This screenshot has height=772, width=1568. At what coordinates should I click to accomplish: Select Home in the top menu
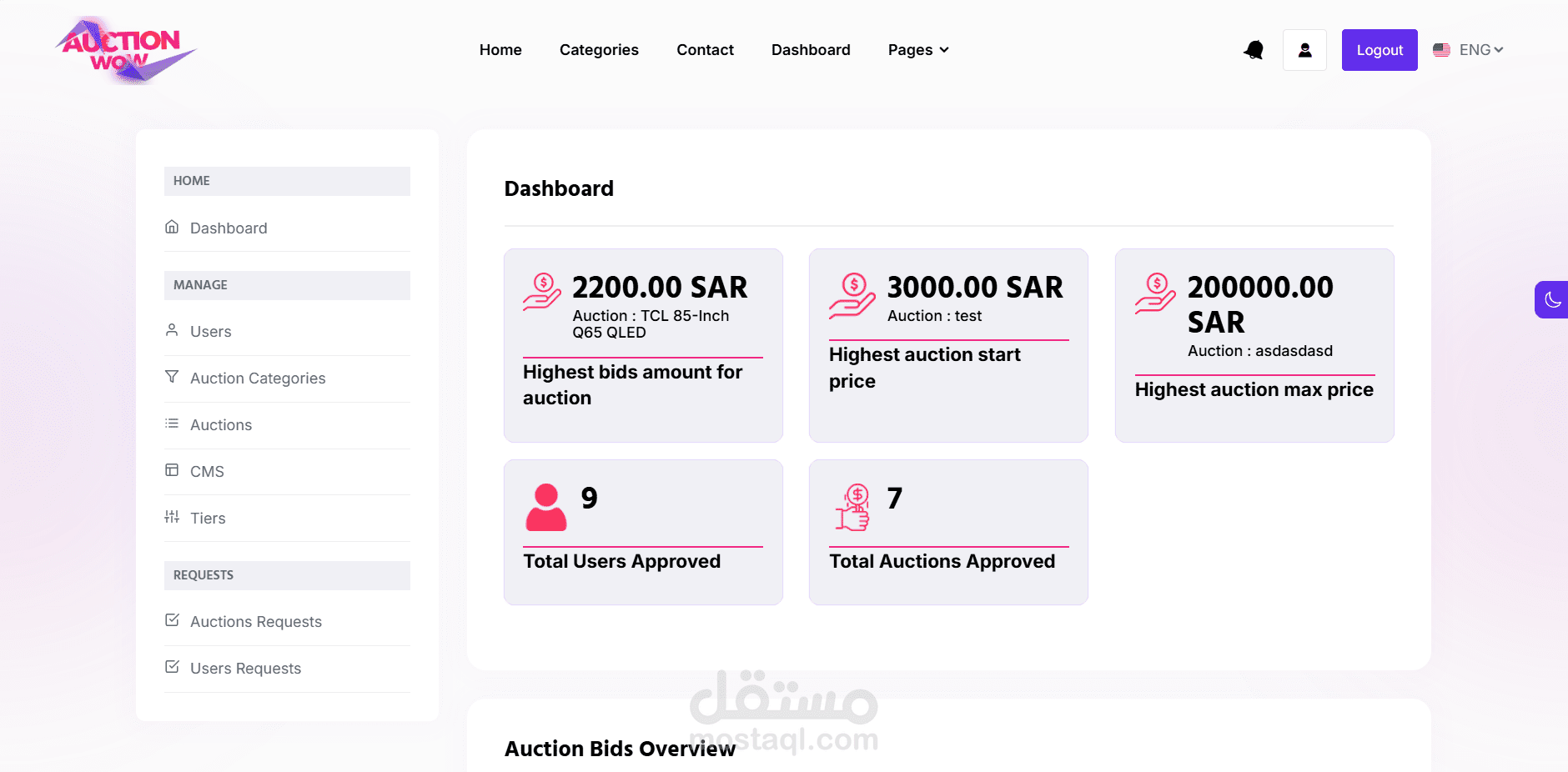[500, 50]
